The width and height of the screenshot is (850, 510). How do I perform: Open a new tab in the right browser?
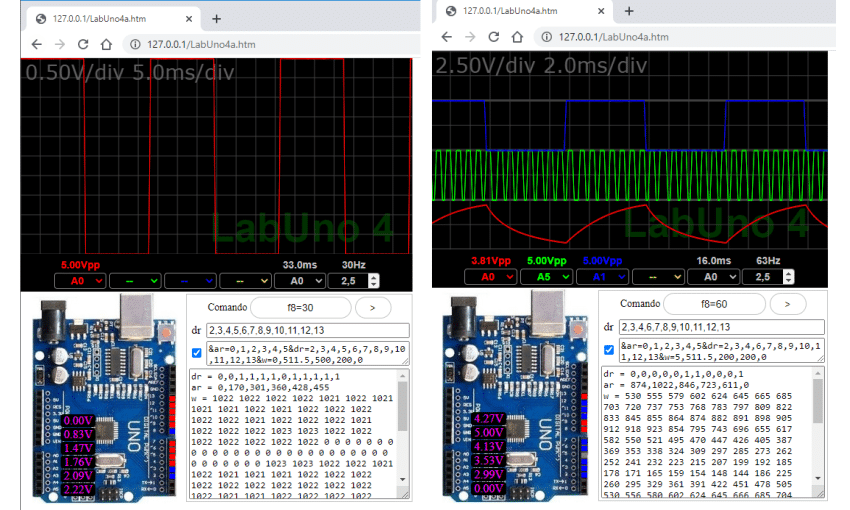[x=629, y=10]
